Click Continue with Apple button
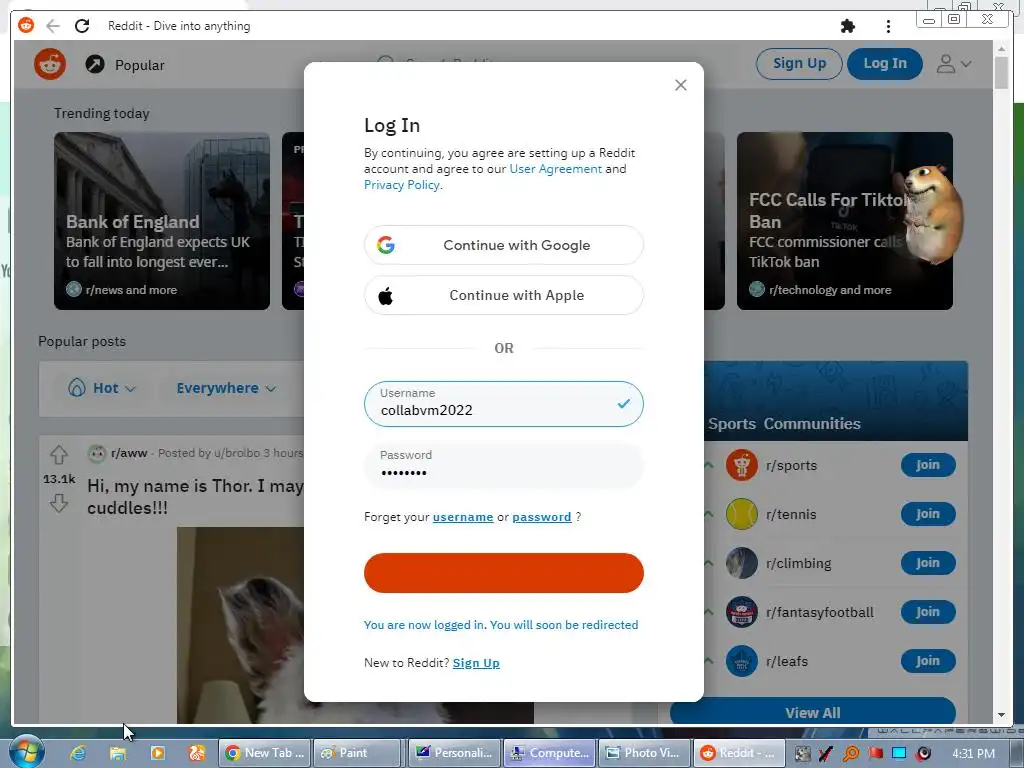Screen dimensions: 1024x768 [x=504, y=295]
